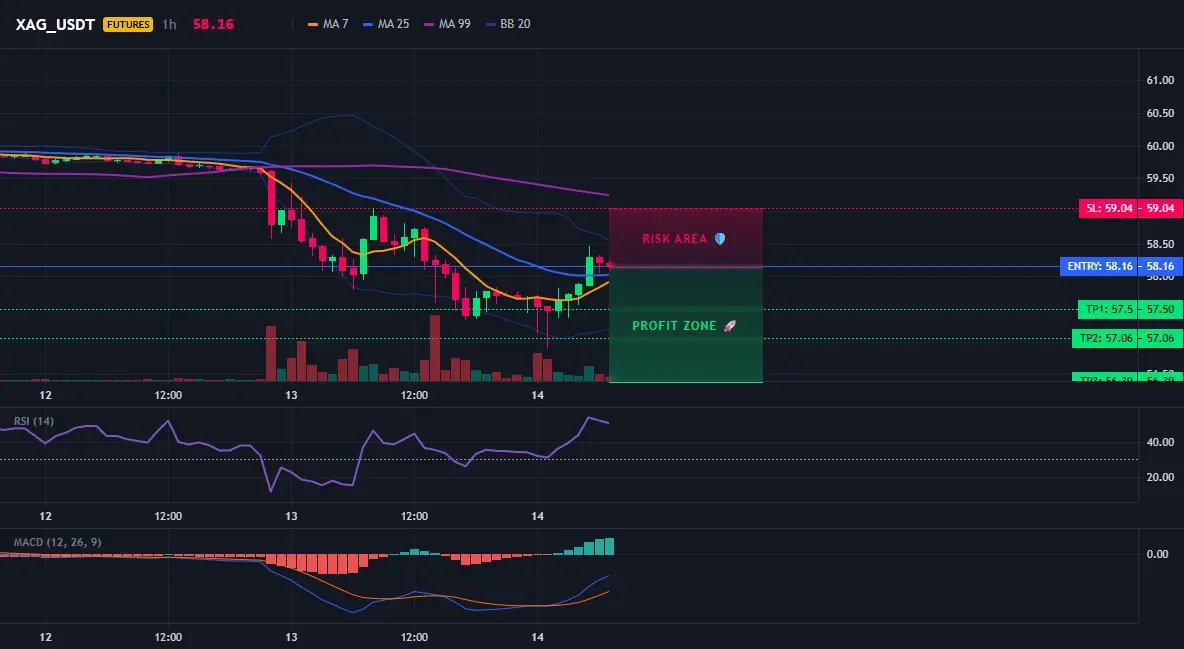Screen dimensions: 1184x649
Task: Click the rocket icon beside PROFIT ZONE
Action: pos(729,326)
